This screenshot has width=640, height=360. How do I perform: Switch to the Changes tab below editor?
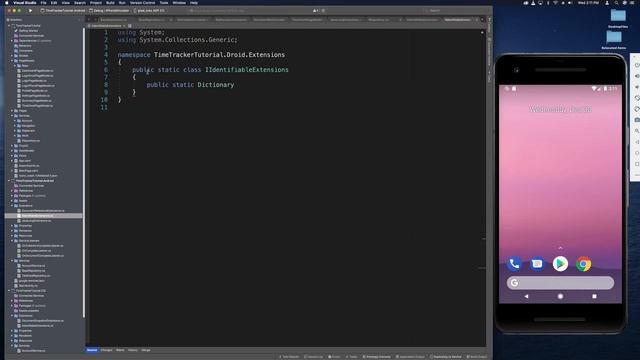click(x=106, y=350)
